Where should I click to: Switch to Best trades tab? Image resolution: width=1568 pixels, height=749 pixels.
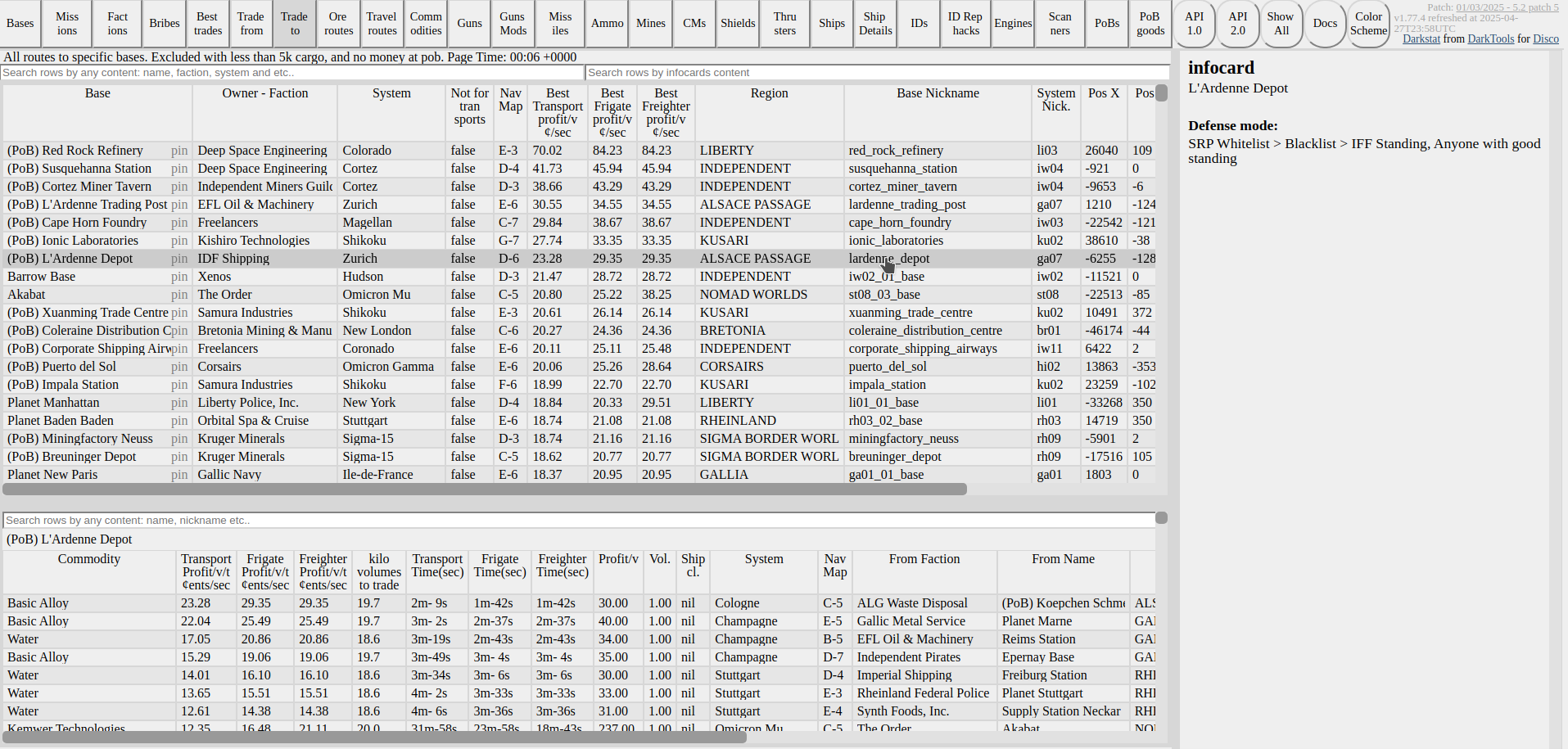click(x=208, y=24)
